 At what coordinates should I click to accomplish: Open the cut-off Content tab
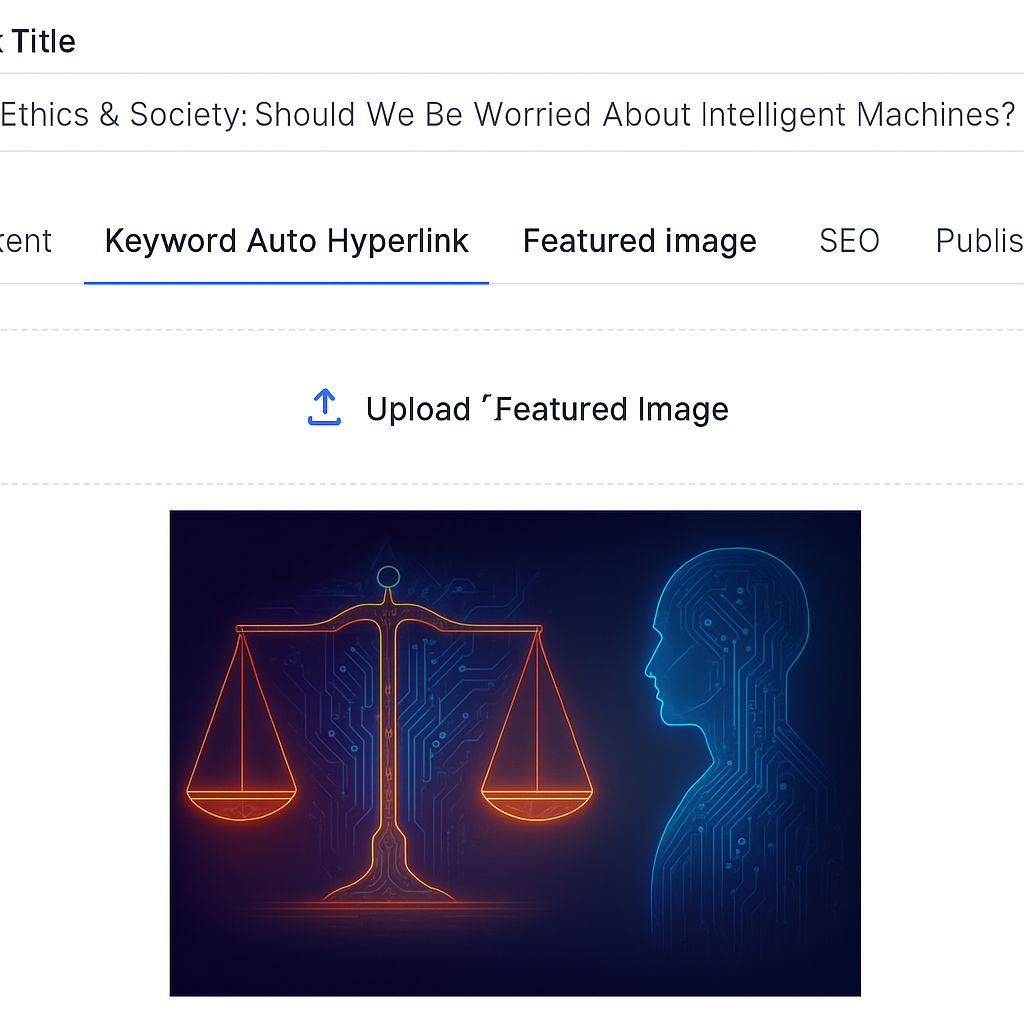(x=26, y=241)
